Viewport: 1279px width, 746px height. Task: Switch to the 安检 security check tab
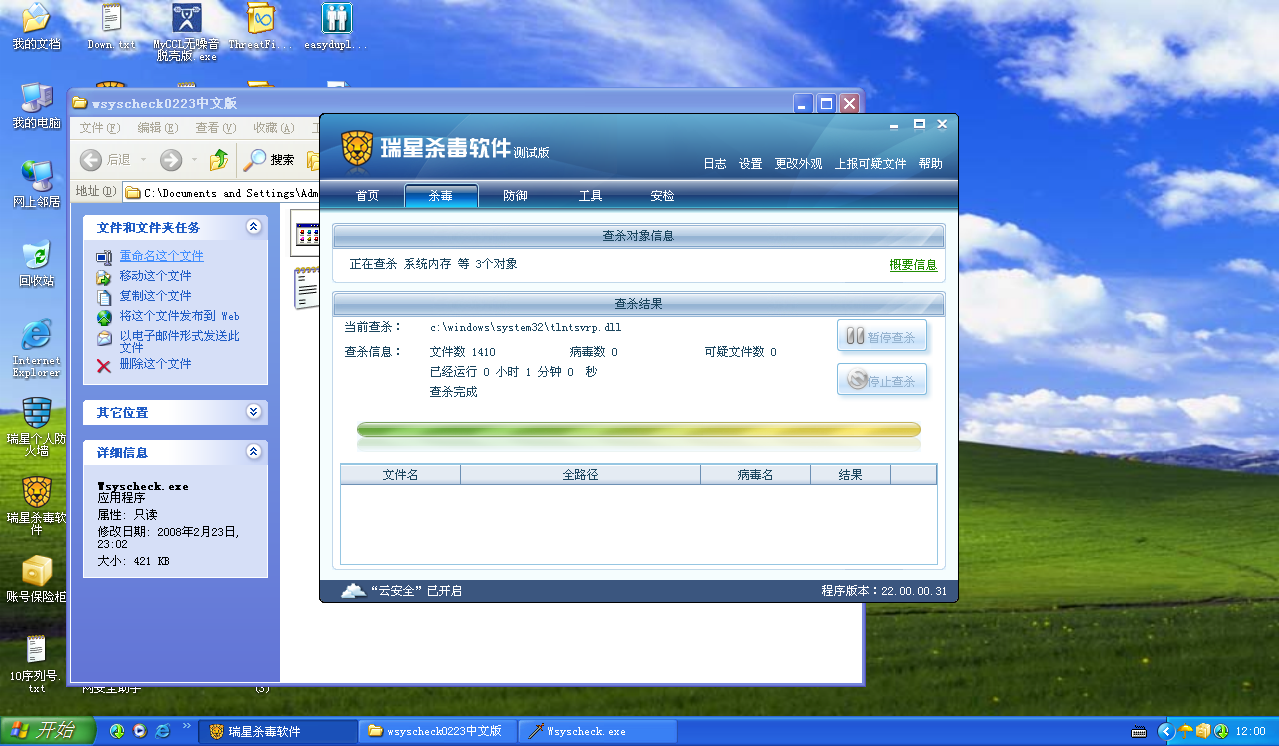coord(662,196)
